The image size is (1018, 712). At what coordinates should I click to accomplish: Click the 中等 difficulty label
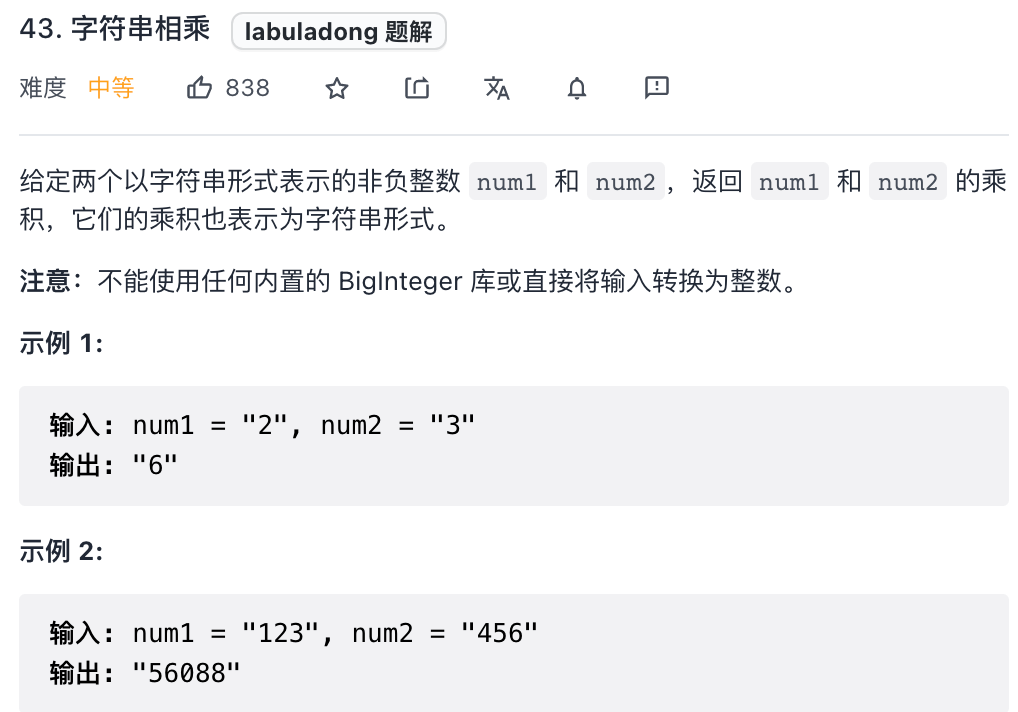[x=111, y=88]
